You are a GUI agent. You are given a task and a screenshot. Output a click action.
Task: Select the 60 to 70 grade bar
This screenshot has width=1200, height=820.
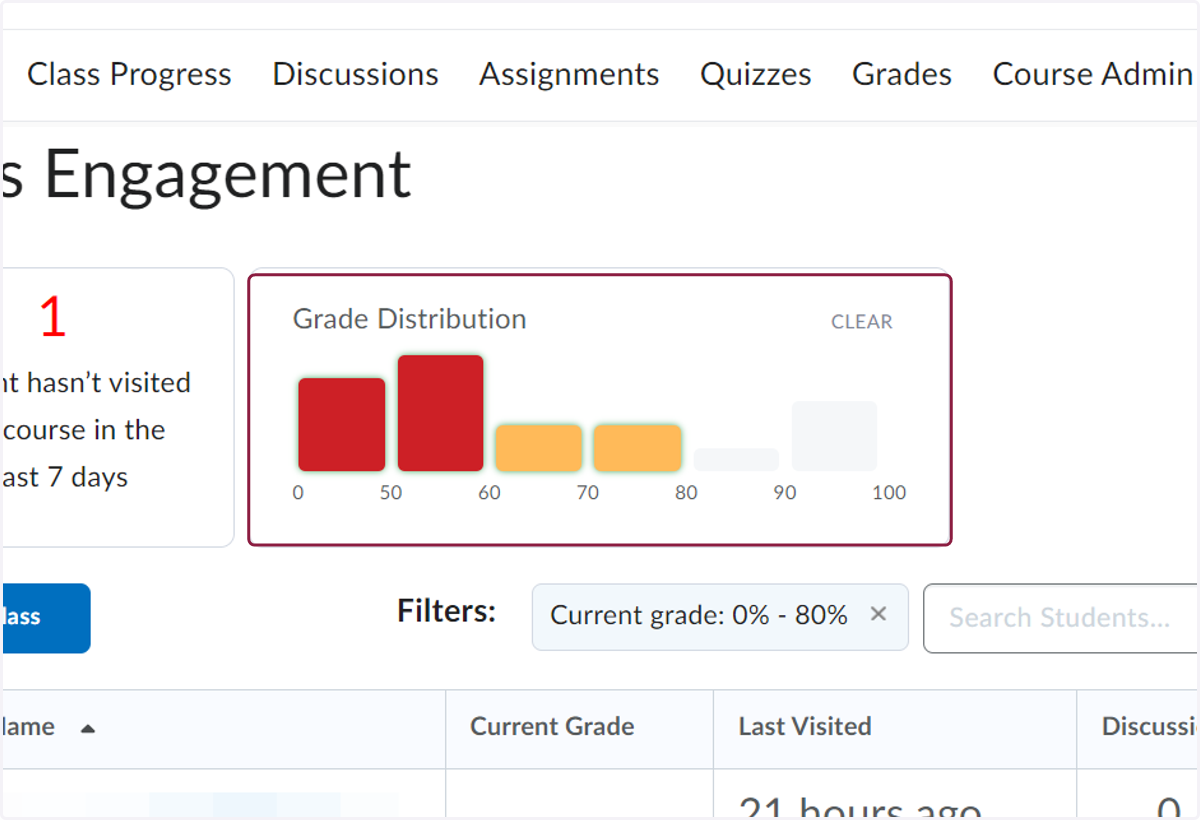pyautogui.click(x=539, y=448)
